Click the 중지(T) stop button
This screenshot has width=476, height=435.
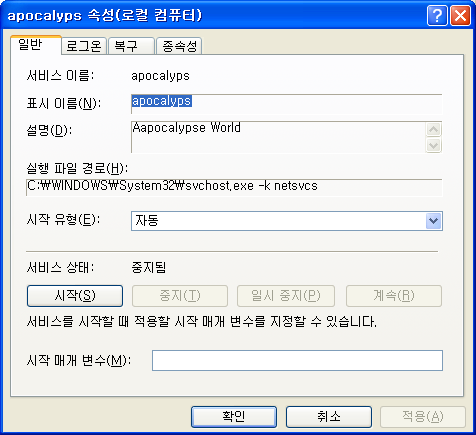click(x=180, y=296)
